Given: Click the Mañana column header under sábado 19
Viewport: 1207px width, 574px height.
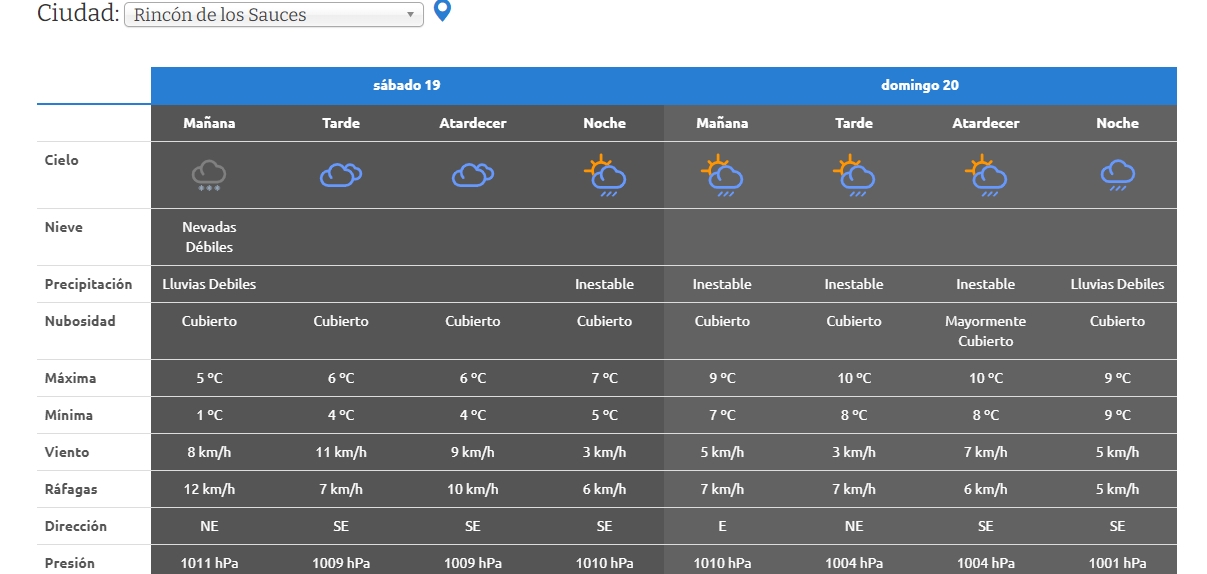Looking at the screenshot, I should click(x=209, y=123).
